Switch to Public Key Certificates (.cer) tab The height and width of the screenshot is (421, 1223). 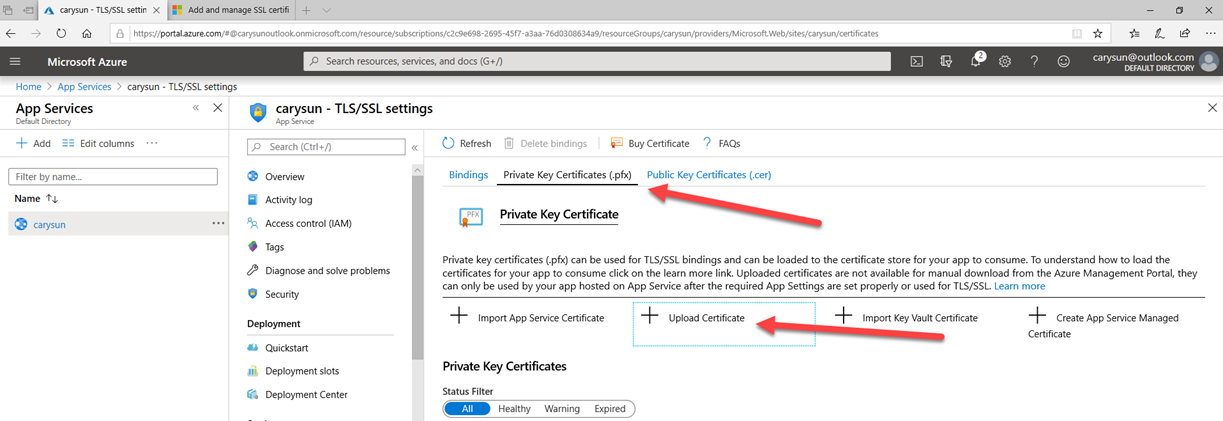[709, 174]
